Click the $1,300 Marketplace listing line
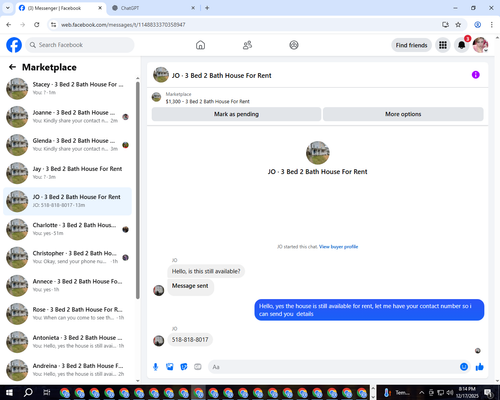 click(x=207, y=101)
